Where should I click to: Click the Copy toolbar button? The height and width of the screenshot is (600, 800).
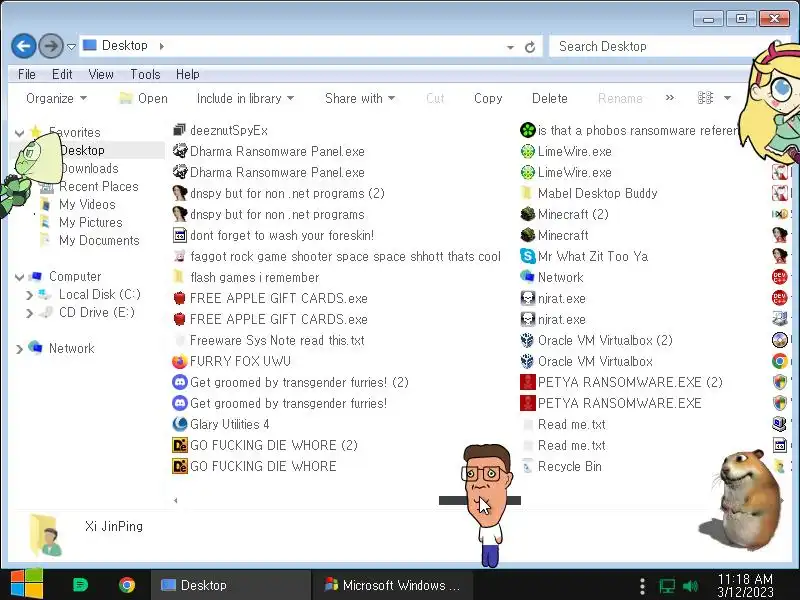coord(488,98)
